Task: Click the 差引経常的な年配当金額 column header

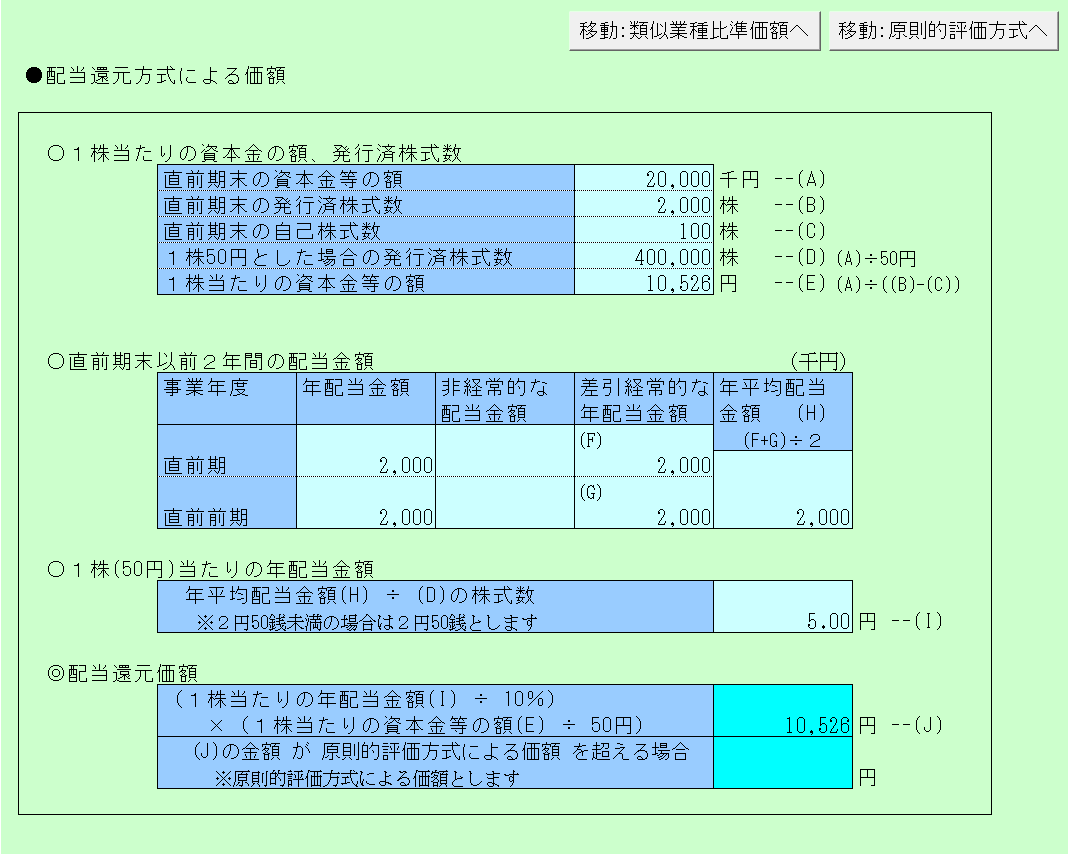Action: click(644, 399)
